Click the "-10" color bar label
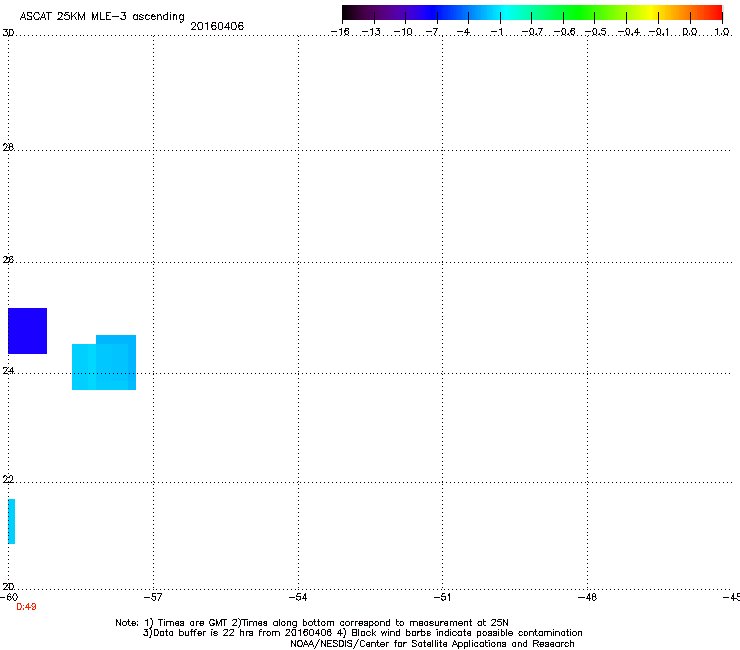The height and width of the screenshot is (650, 740). coord(403,32)
